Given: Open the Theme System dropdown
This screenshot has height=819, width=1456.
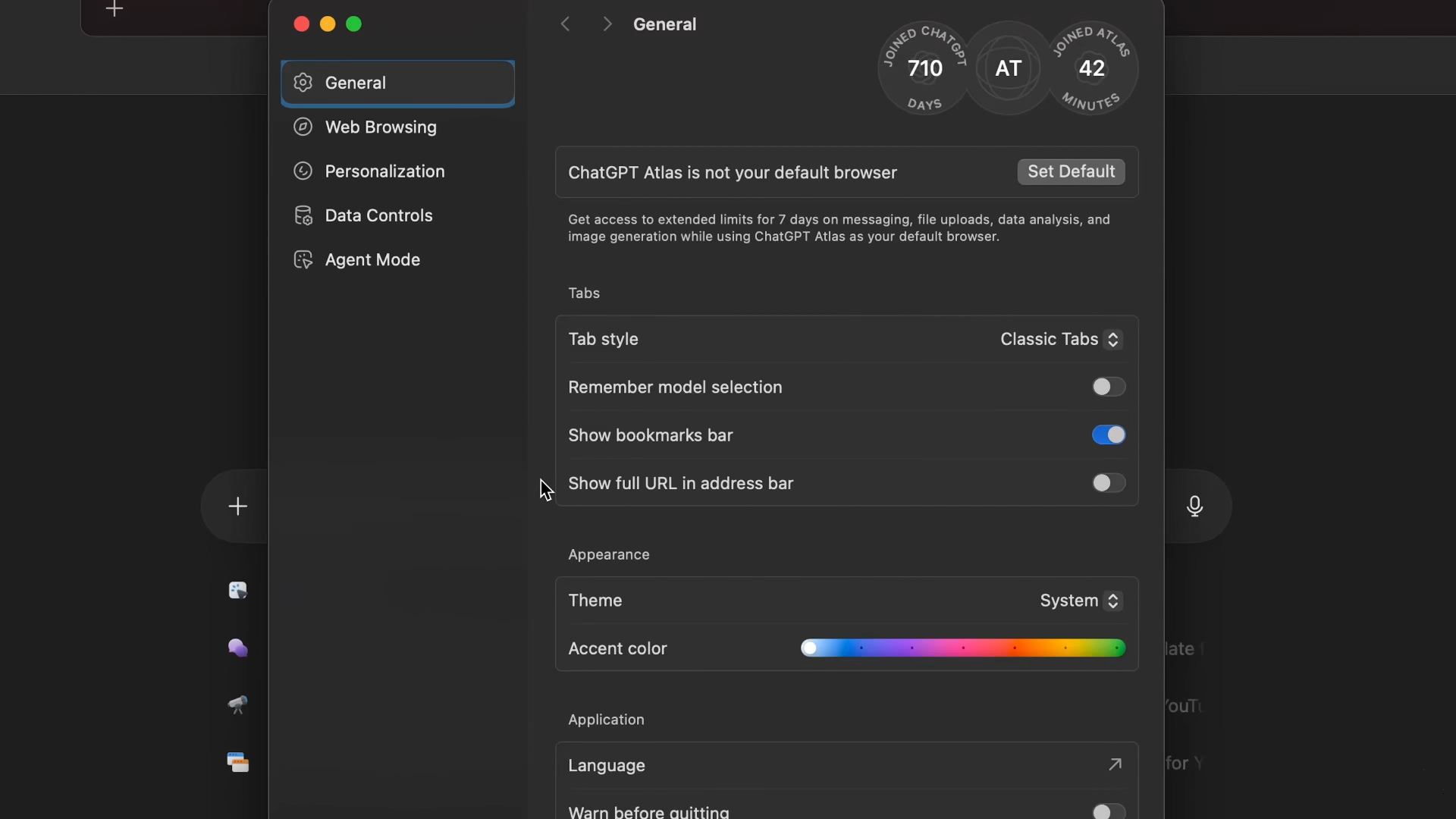Looking at the screenshot, I should (x=1080, y=601).
